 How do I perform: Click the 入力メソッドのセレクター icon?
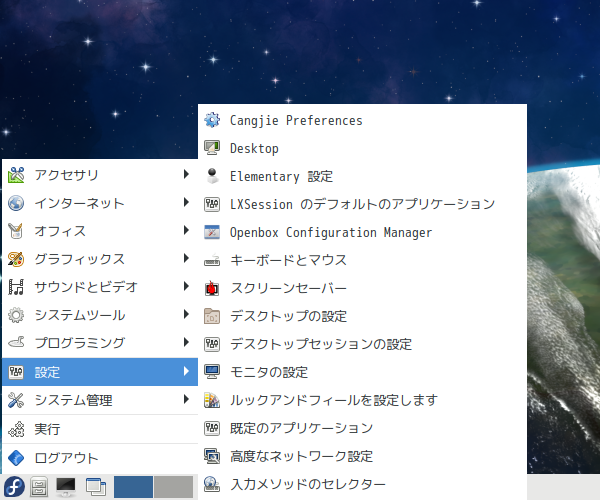tap(212, 484)
